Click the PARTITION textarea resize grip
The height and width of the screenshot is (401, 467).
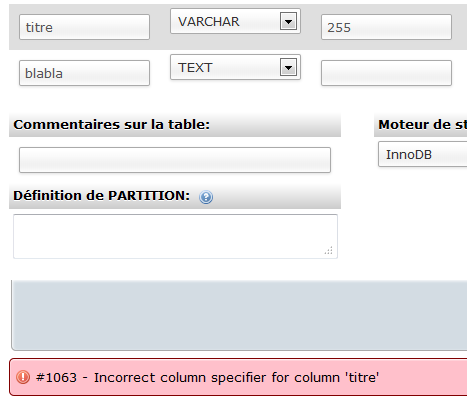coord(329,250)
